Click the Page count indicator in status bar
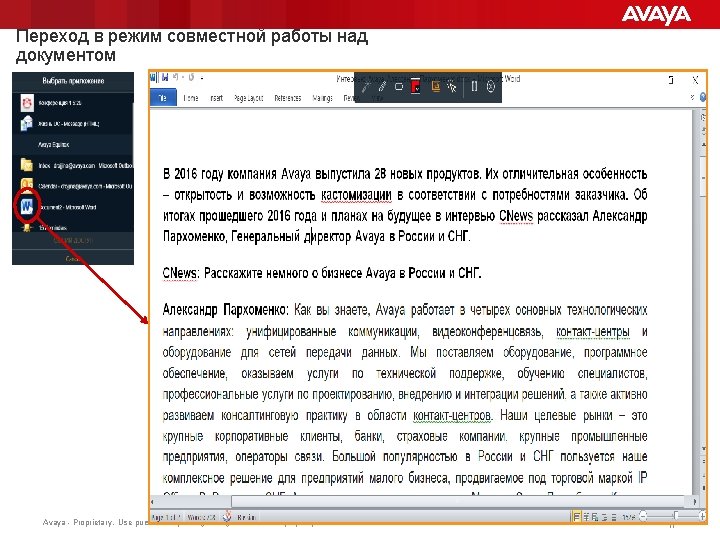The height and width of the screenshot is (540, 720). point(165,518)
